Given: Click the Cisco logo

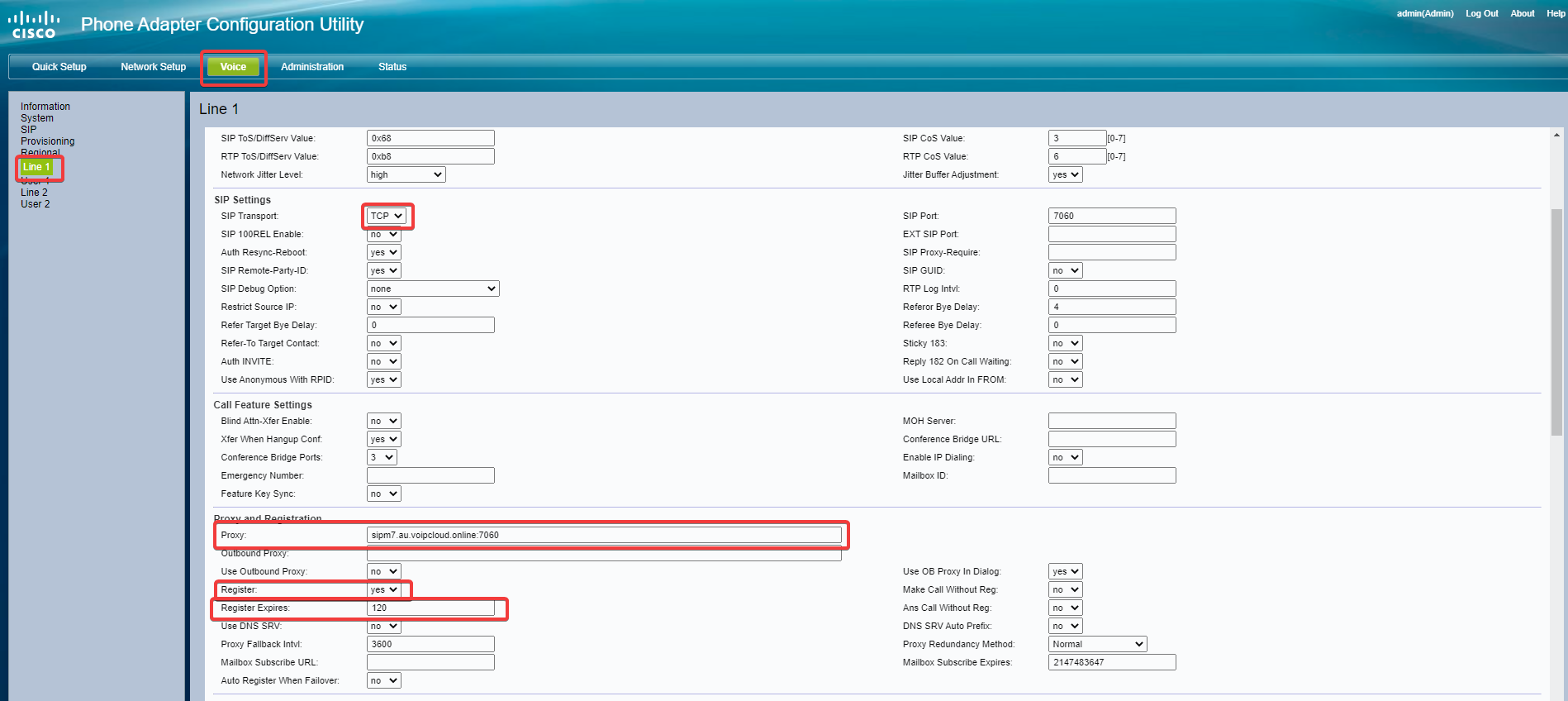Looking at the screenshot, I should [x=34, y=25].
